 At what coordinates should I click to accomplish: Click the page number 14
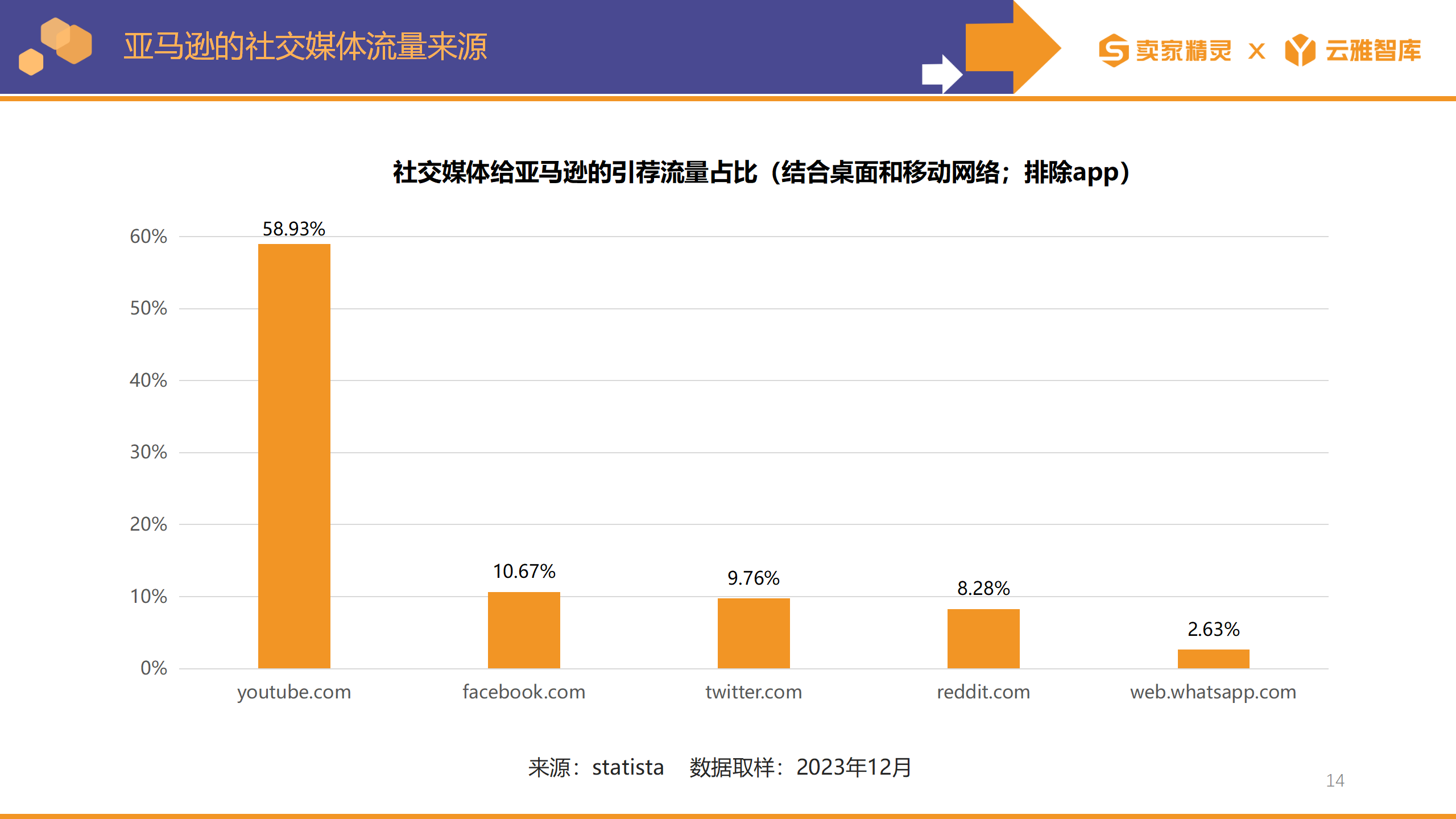[x=1335, y=780]
